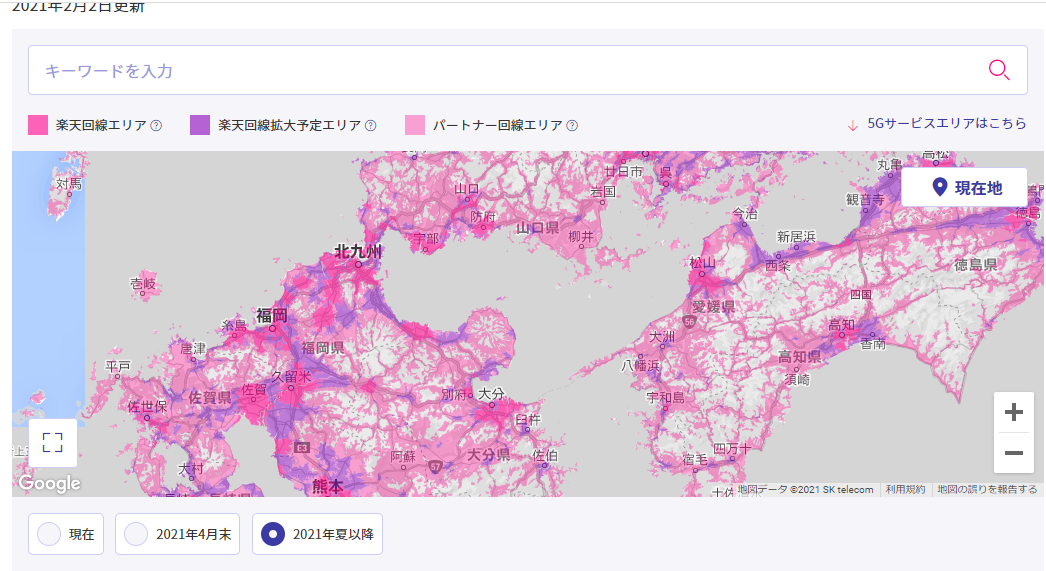Focus the キーワードを入力 search field
This screenshot has height=571, width=1046.
tap(528, 70)
